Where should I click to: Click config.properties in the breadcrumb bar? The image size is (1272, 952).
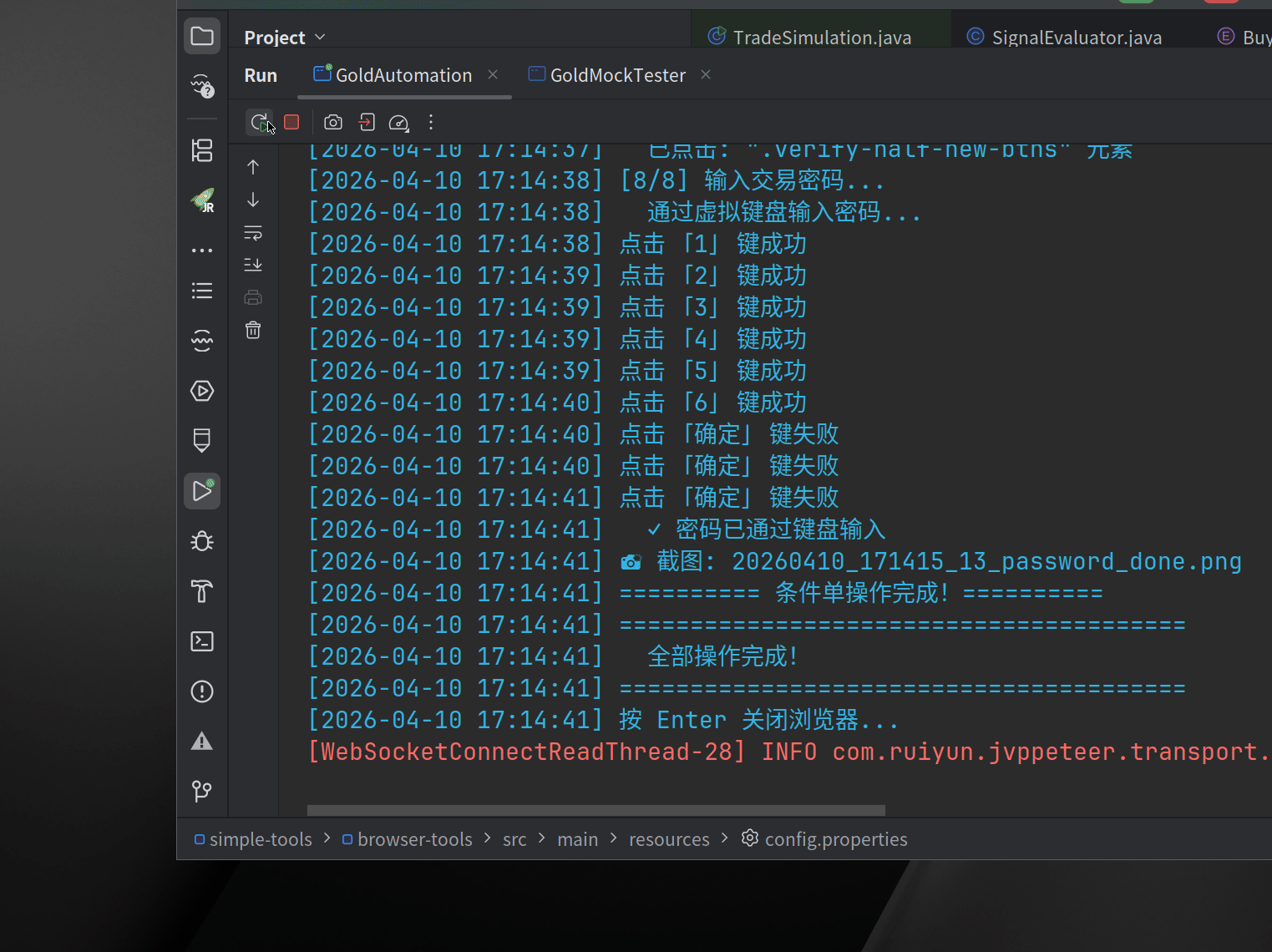coord(835,839)
